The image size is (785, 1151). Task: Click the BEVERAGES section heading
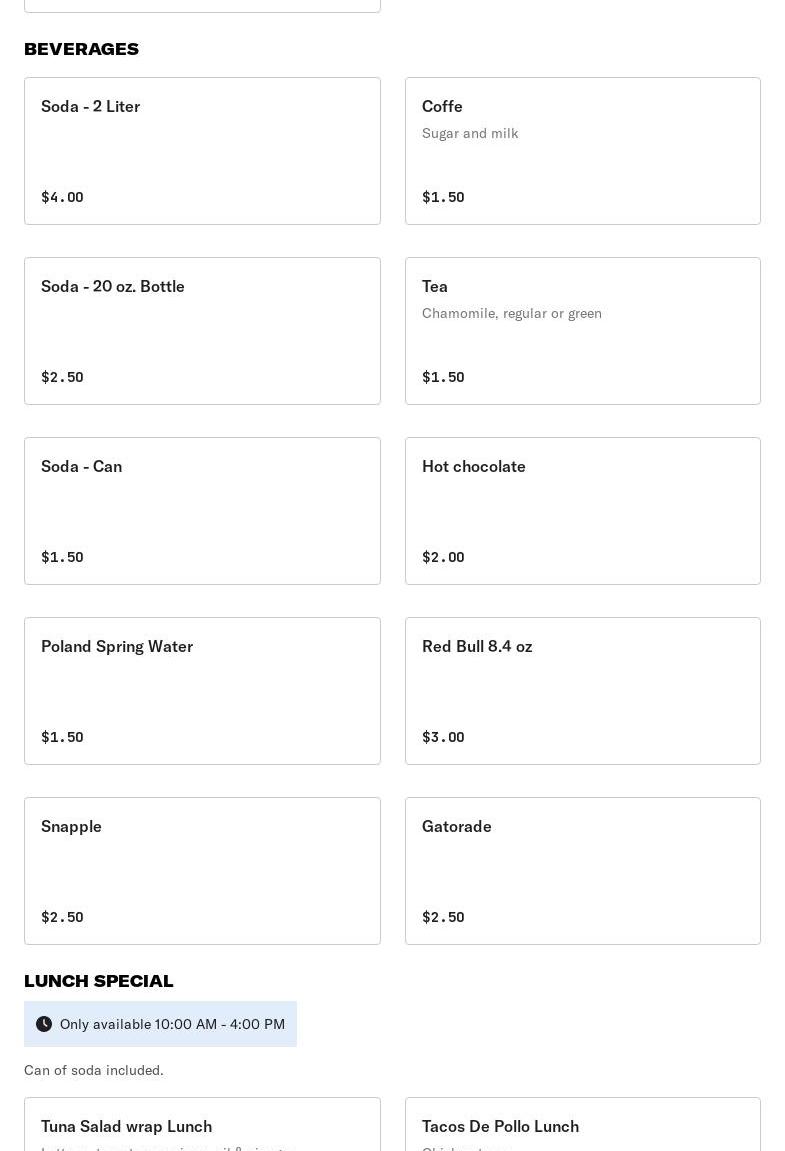81,49
